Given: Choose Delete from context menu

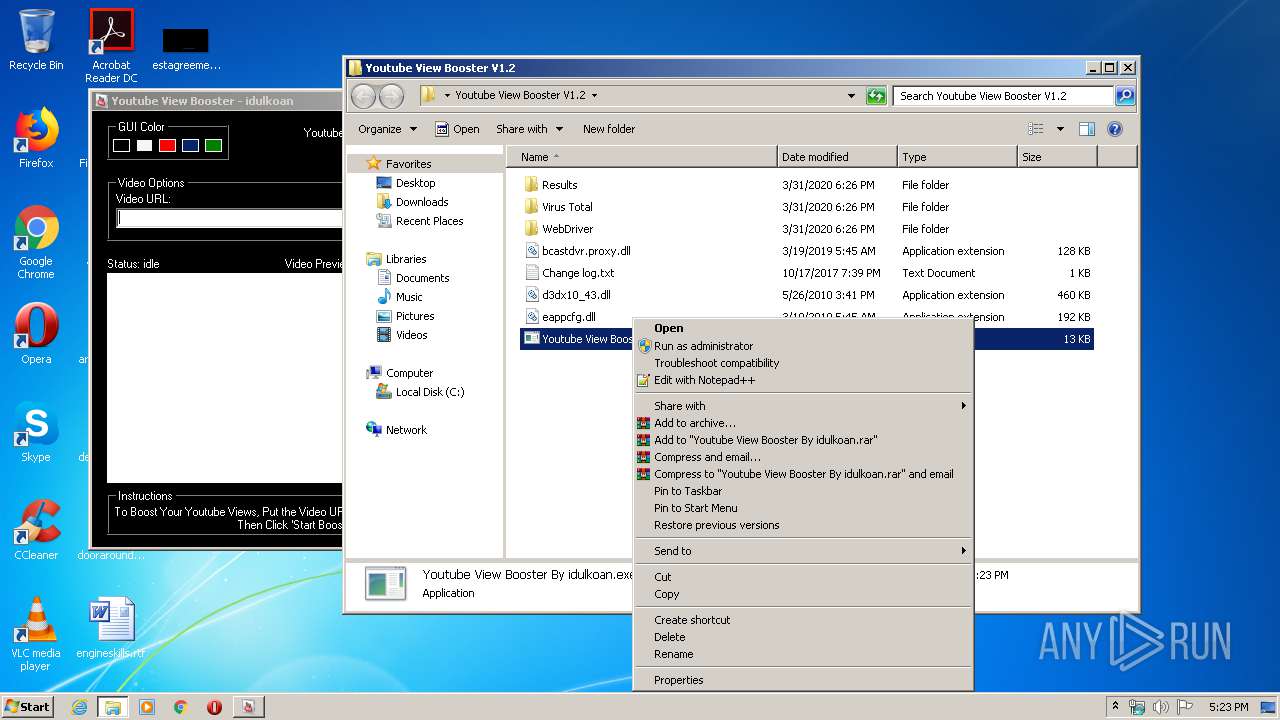Looking at the screenshot, I should (x=803, y=637).
